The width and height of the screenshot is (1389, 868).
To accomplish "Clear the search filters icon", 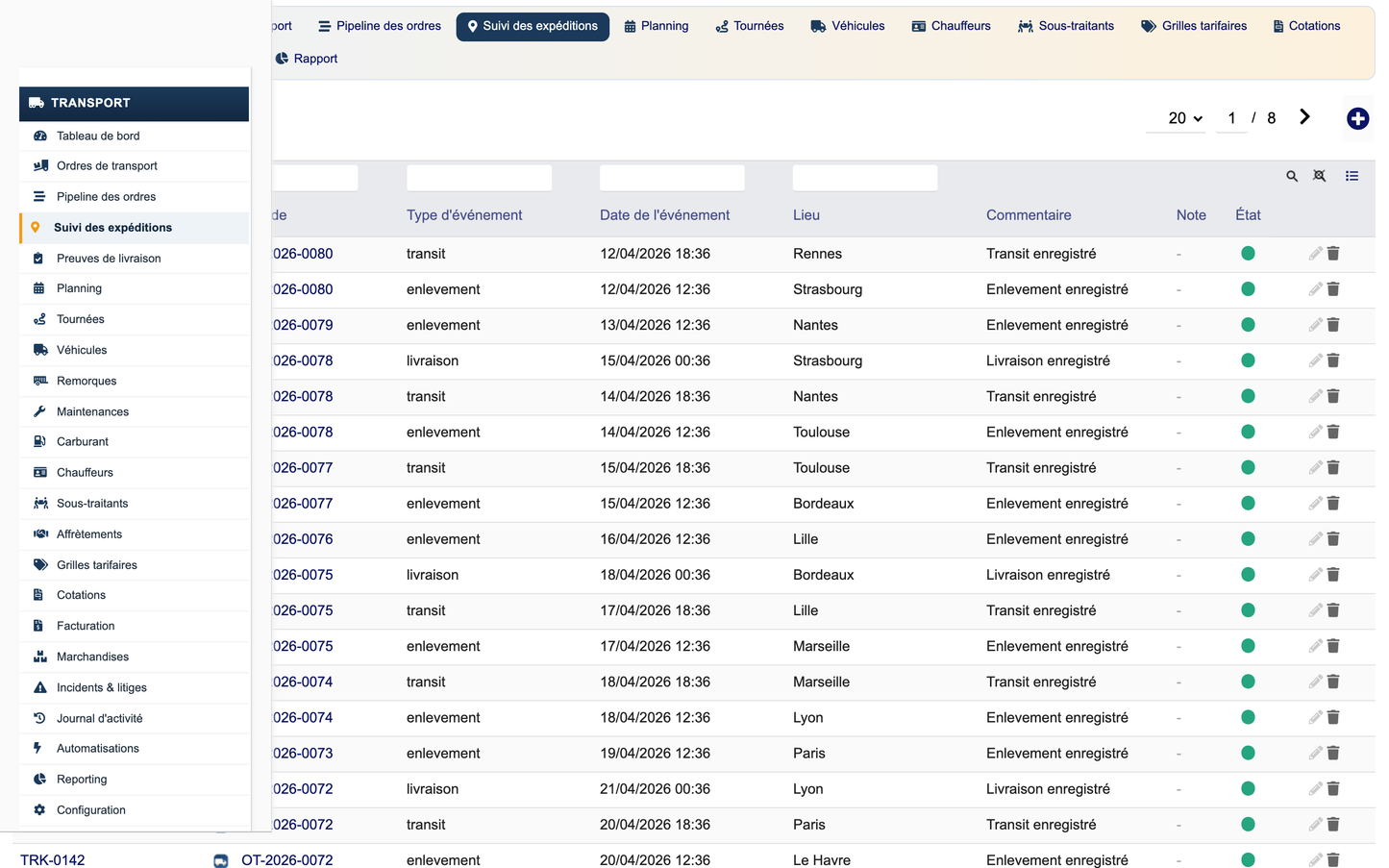I will (x=1320, y=176).
